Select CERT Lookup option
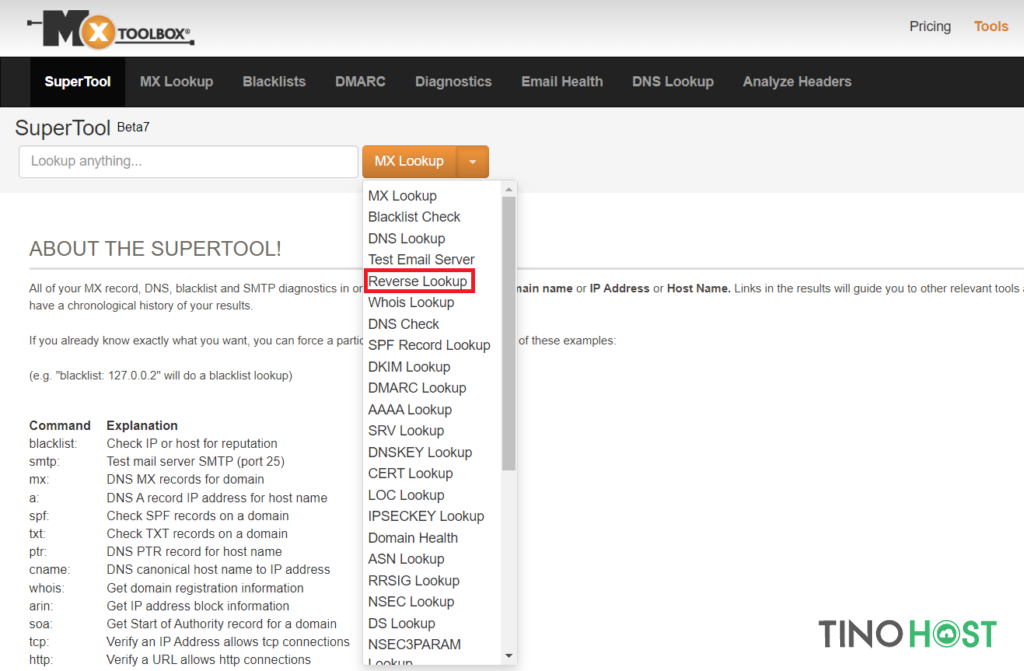Viewport: 1024px width, 671px height. coord(410,473)
